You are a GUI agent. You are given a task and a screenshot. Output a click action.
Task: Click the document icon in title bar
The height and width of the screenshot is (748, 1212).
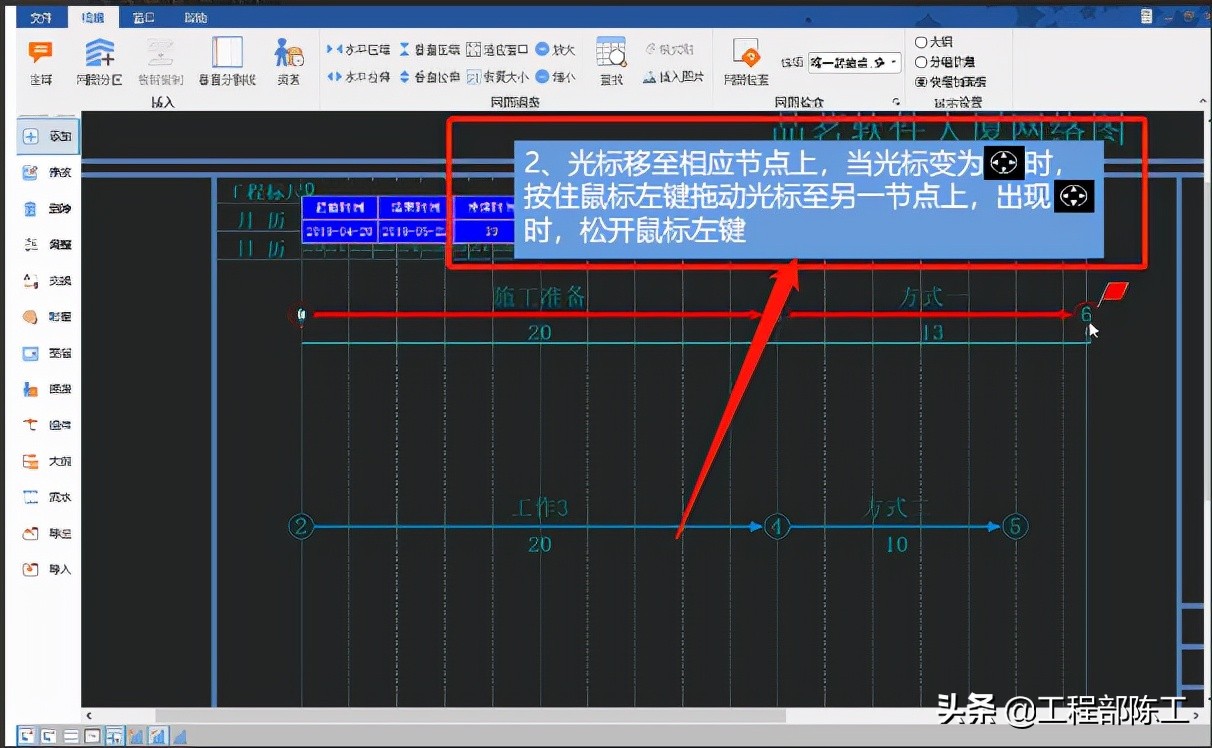pyautogui.click(x=1147, y=15)
